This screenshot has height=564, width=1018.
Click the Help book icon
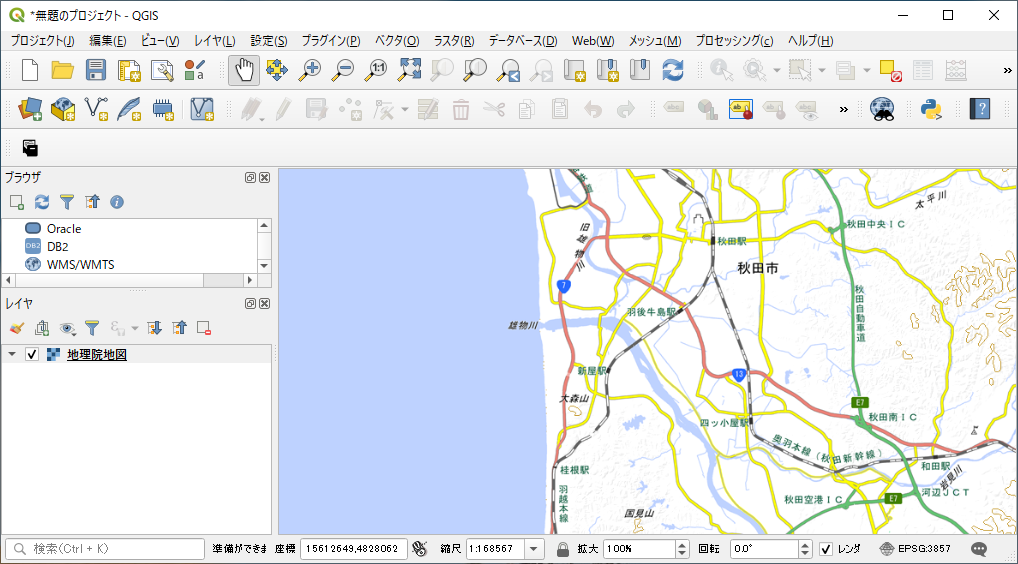pos(980,109)
